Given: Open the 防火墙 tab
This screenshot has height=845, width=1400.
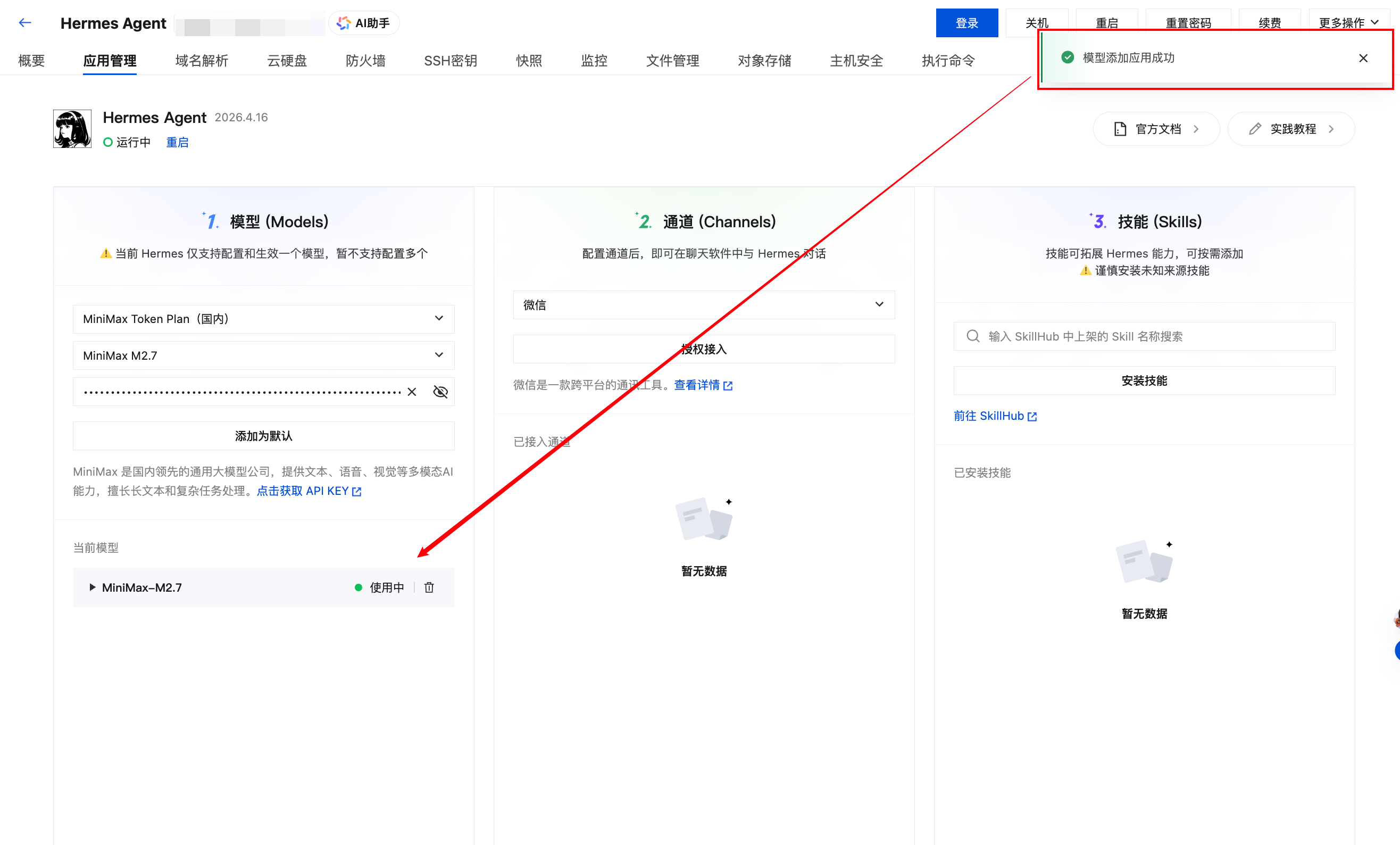Looking at the screenshot, I should click(365, 61).
